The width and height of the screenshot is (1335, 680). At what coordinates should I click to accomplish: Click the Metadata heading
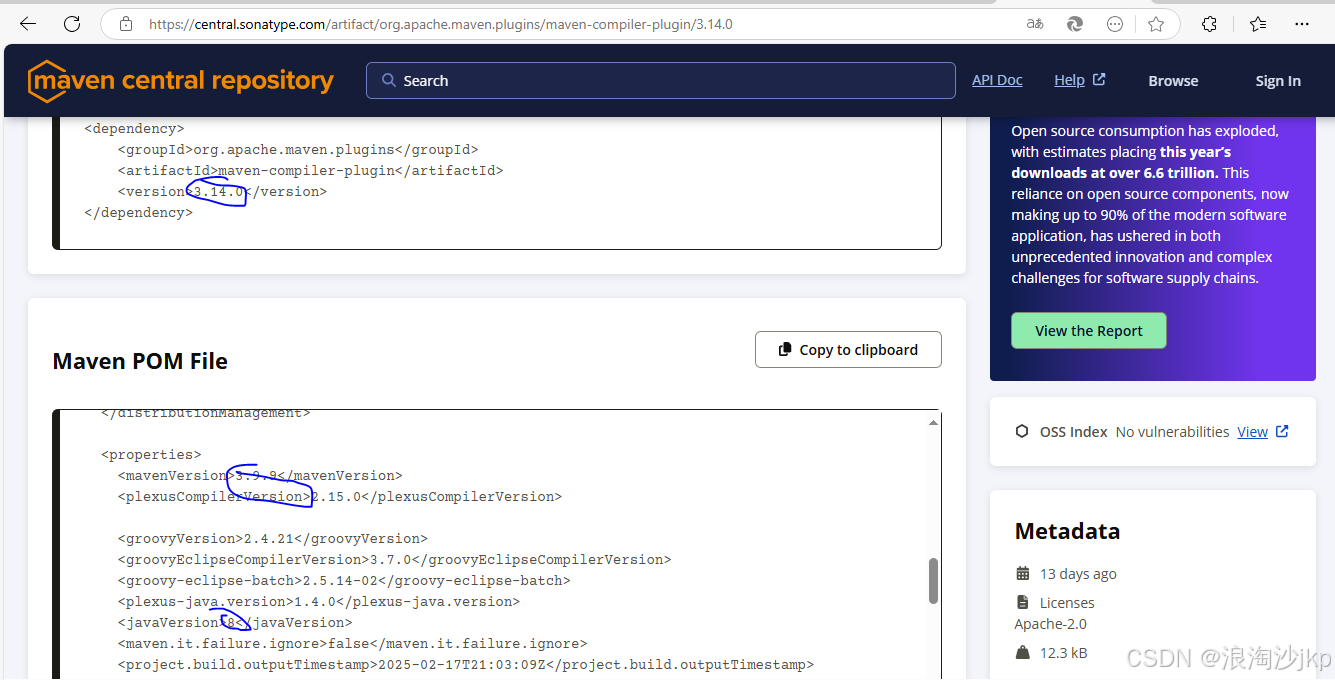1067,531
